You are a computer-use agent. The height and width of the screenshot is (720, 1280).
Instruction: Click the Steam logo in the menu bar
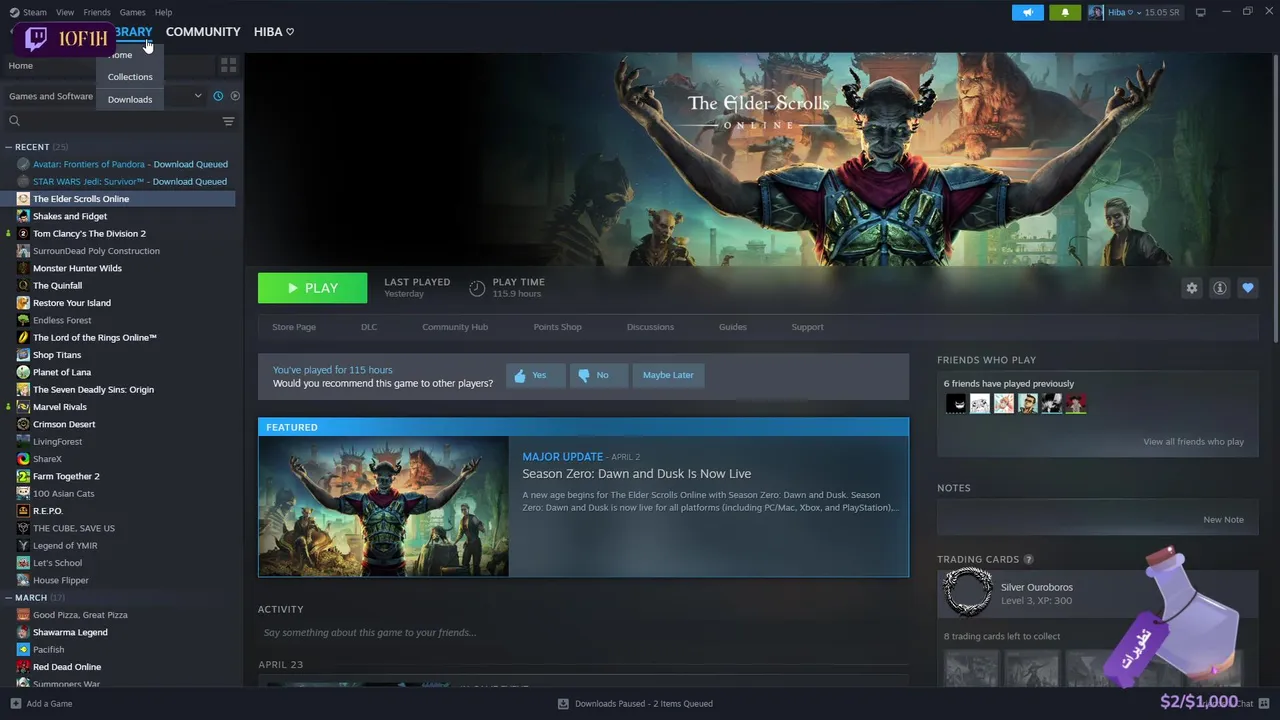(14, 12)
